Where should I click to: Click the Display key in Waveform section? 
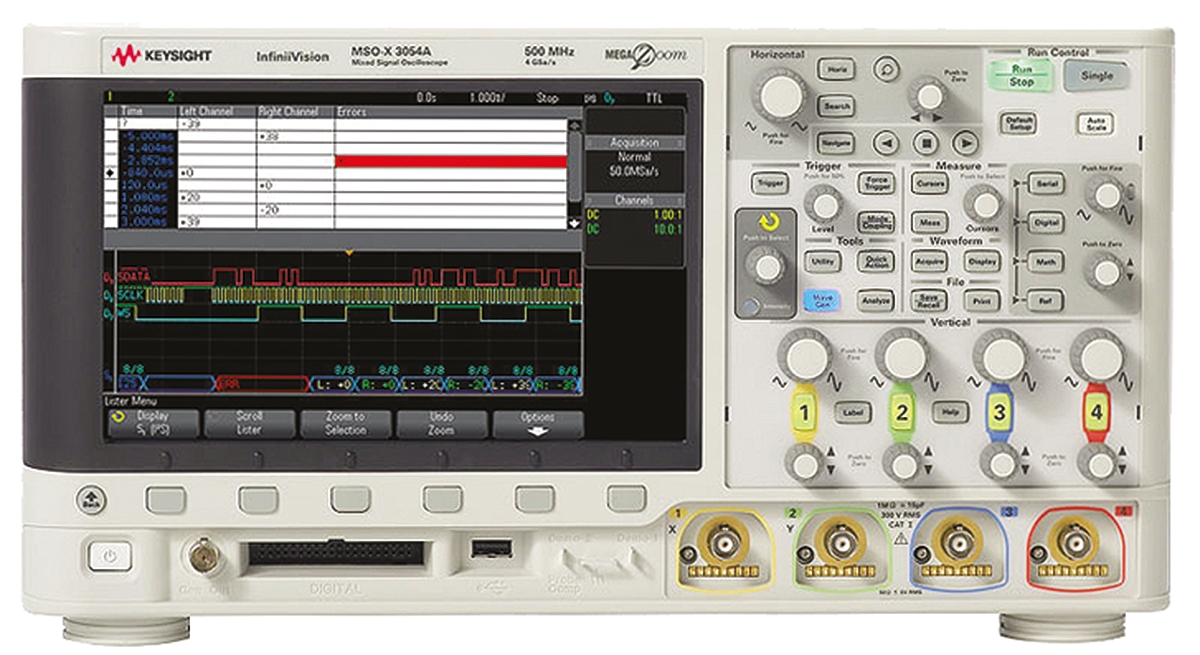tap(982, 260)
